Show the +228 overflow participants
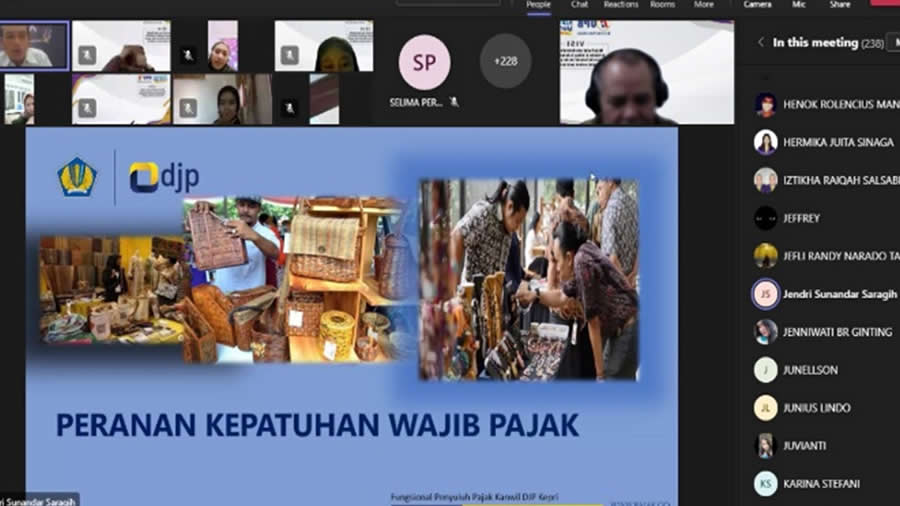900x506 pixels. [505, 61]
